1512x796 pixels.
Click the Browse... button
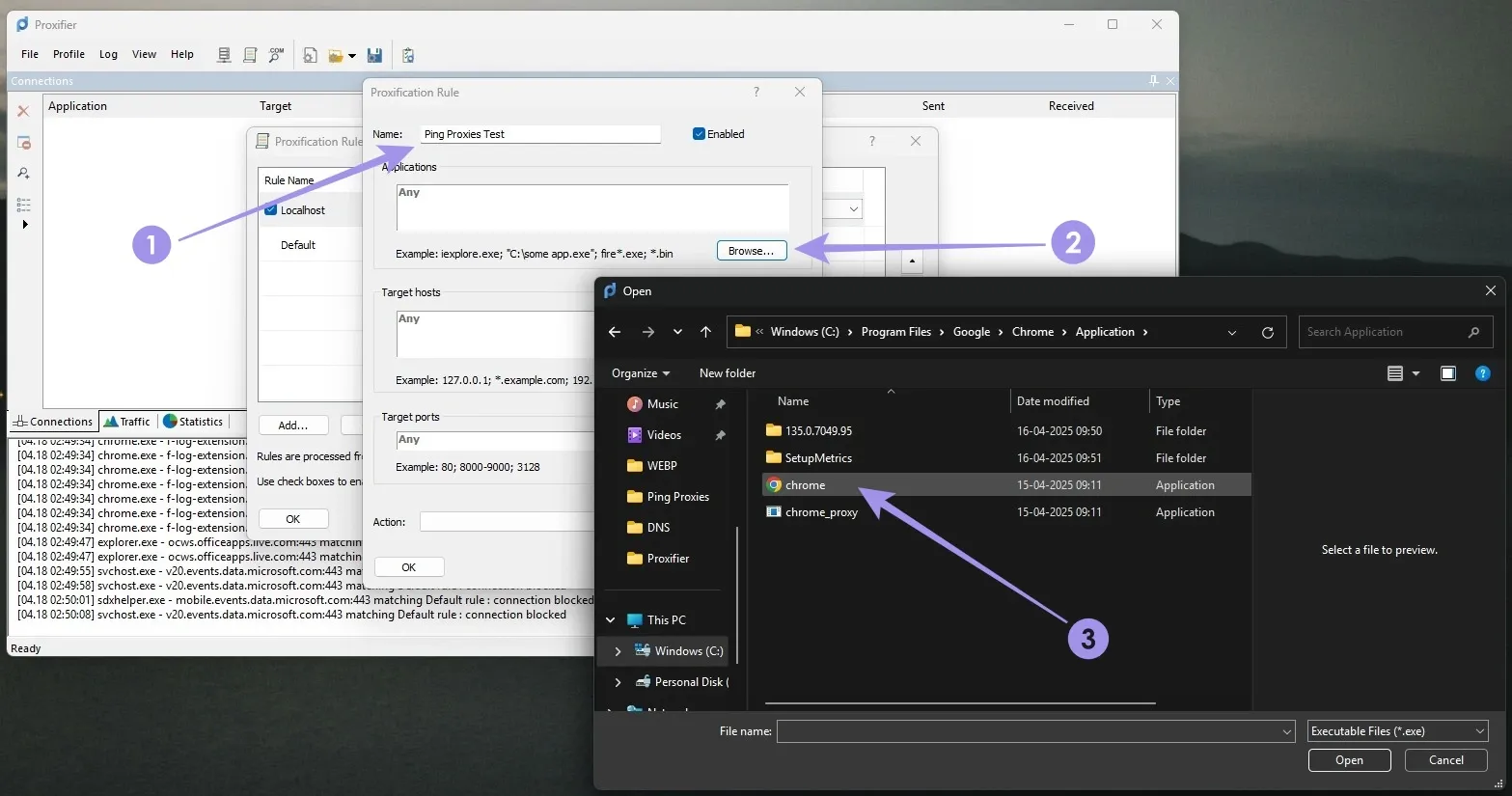(x=752, y=251)
